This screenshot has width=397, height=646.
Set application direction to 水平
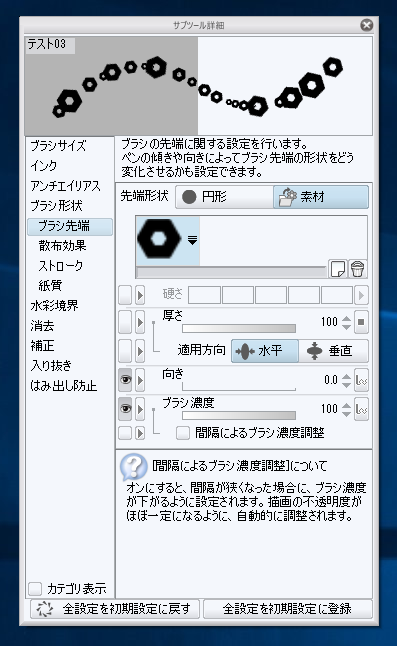pyautogui.click(x=265, y=351)
